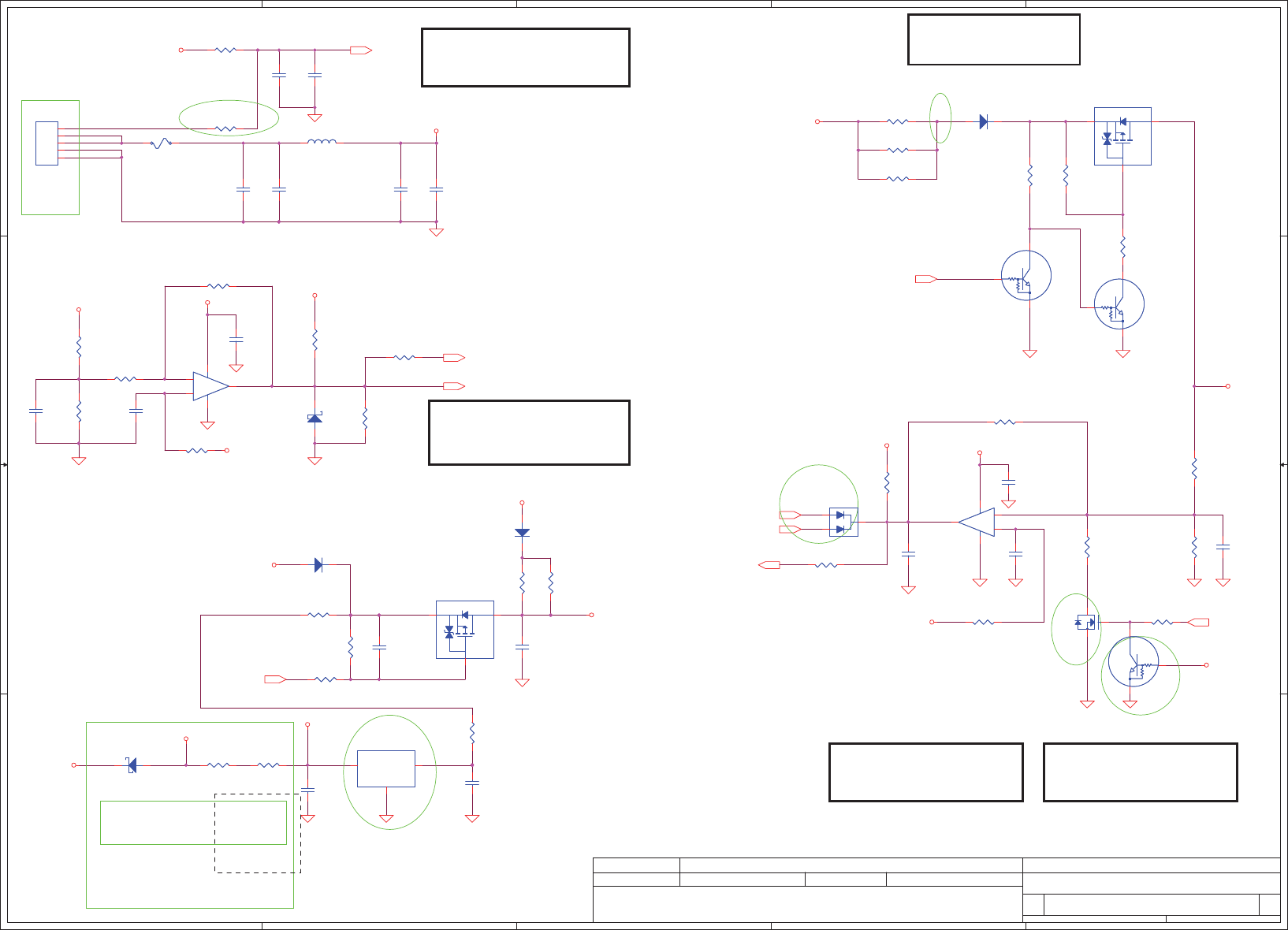Select the dashed rectangle in the bottom-left green box
This screenshot has height=930, width=1288.
pos(258,833)
